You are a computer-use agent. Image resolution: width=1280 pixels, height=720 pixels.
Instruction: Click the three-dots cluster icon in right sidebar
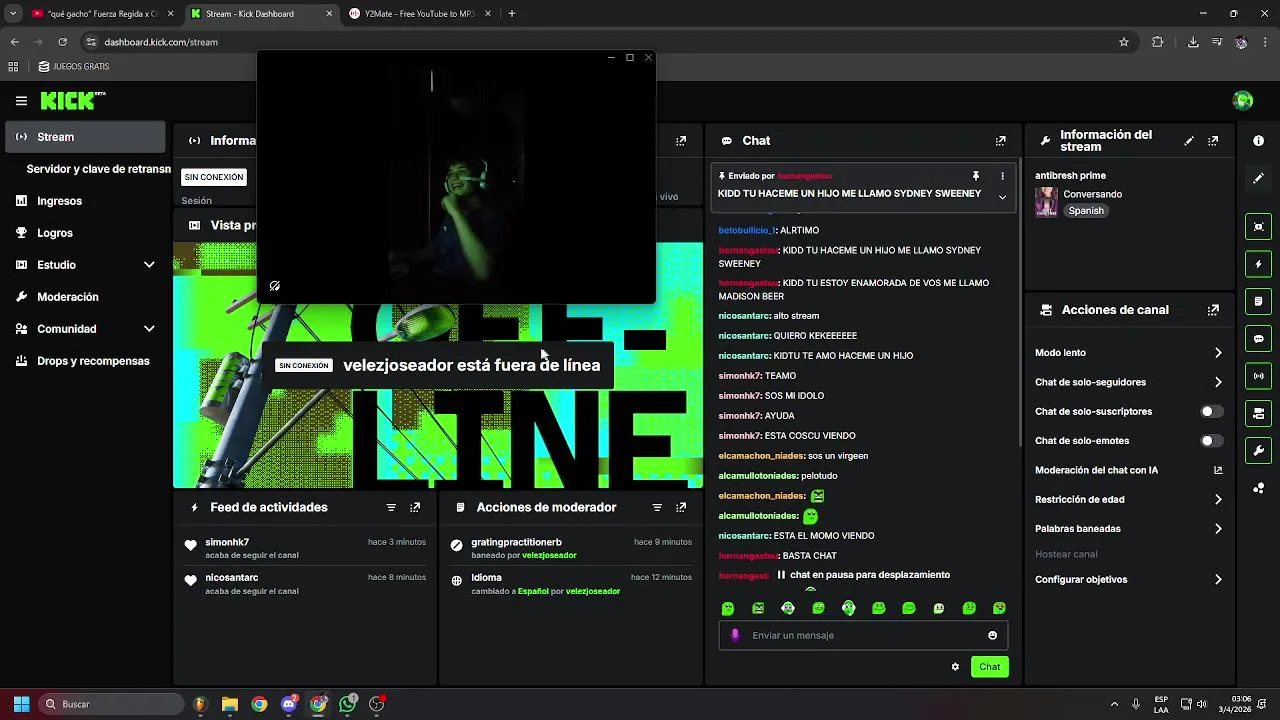click(x=1258, y=488)
